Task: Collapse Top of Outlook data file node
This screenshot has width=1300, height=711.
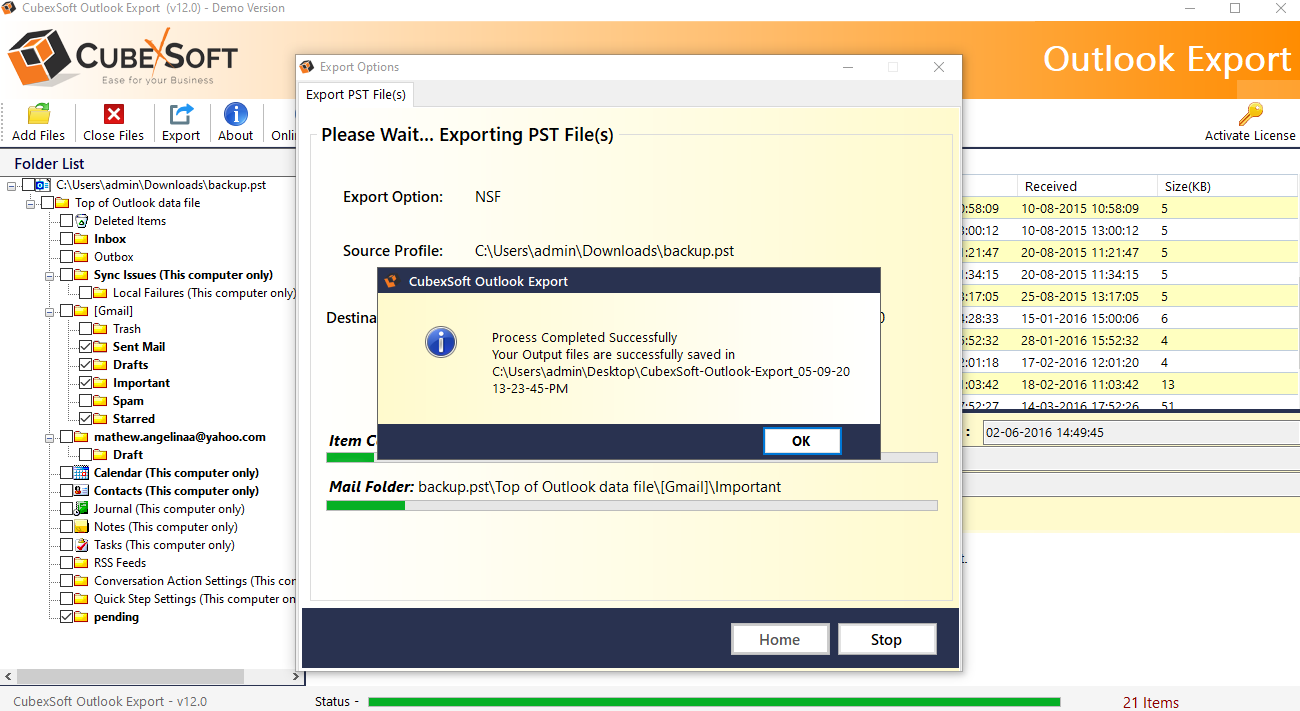Action: click(x=31, y=203)
